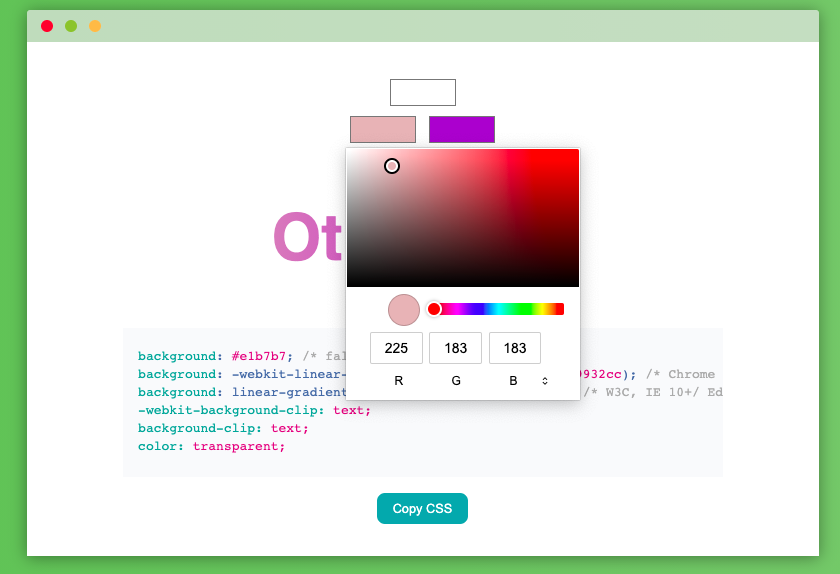Click the 'linear-gradient' code text
Viewport: 840px width, 574px height.
point(289,392)
